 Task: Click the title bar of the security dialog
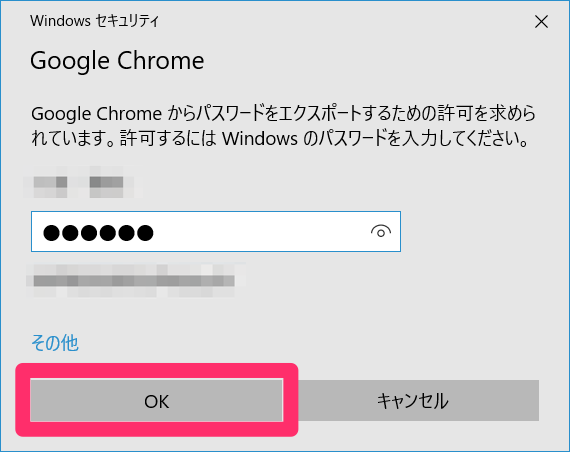[x=276, y=21]
